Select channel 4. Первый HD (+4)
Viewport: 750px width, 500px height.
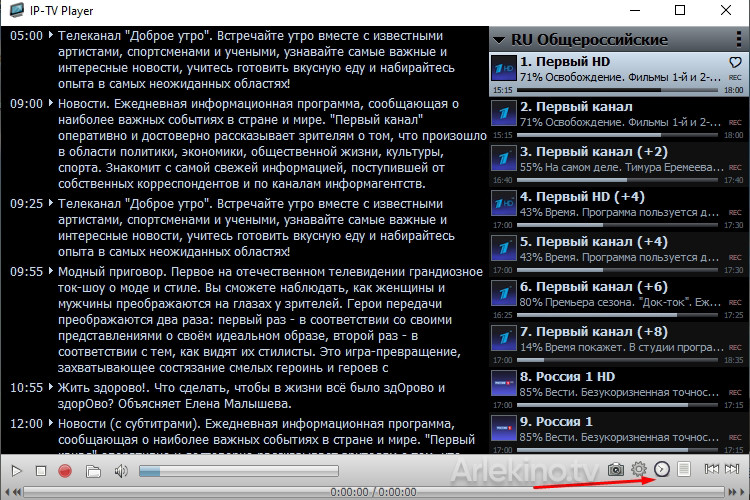(x=618, y=210)
